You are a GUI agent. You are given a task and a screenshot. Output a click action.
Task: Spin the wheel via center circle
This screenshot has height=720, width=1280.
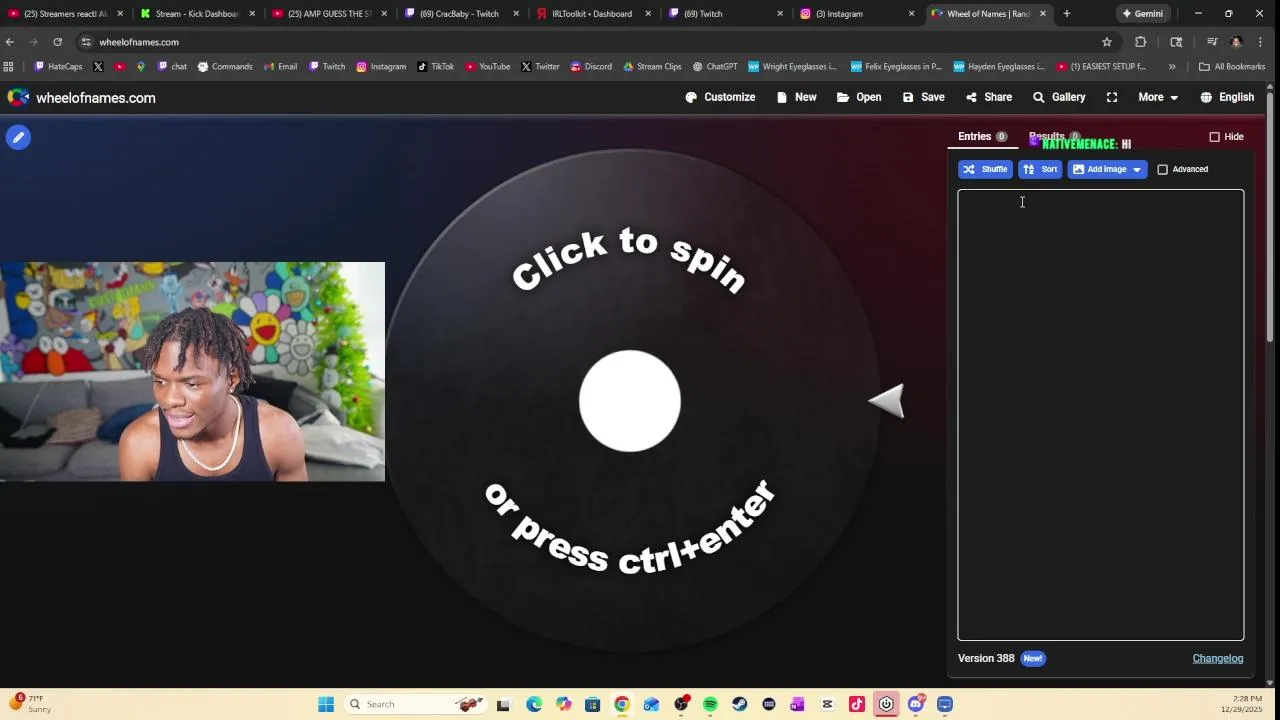point(630,401)
